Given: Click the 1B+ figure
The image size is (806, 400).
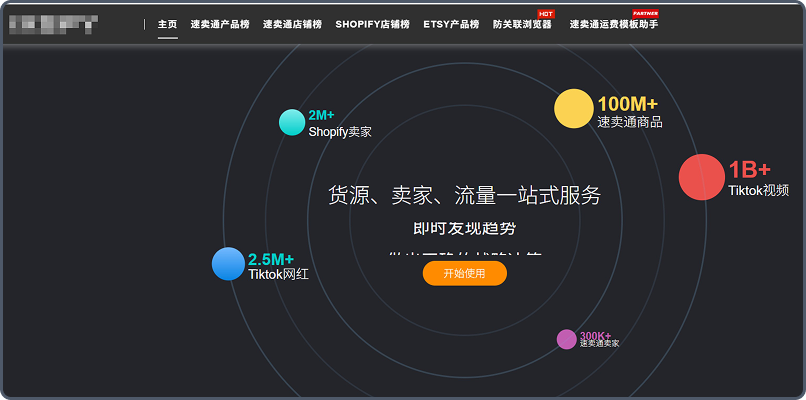Looking at the screenshot, I should (750, 170).
